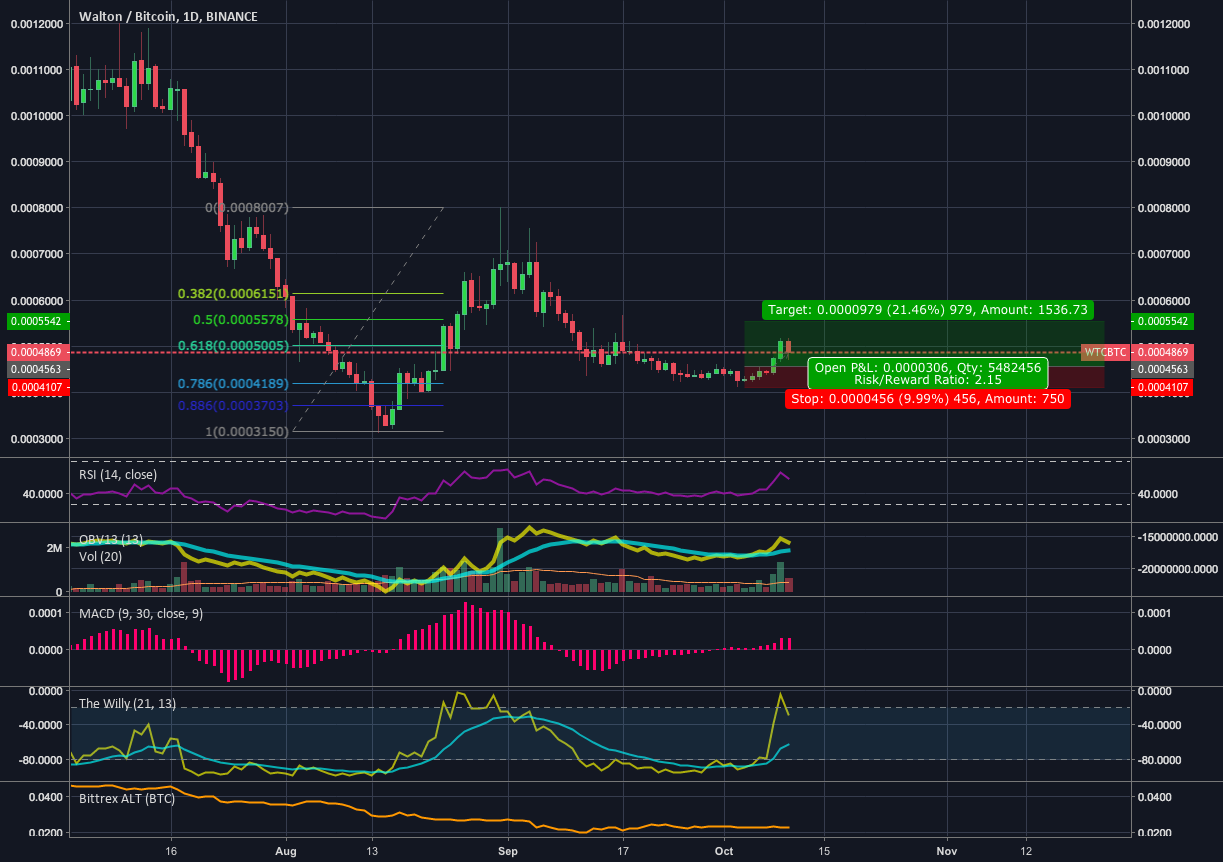
Task: Click "-80.0000" on the left Willy scale
Action: (x=43, y=760)
